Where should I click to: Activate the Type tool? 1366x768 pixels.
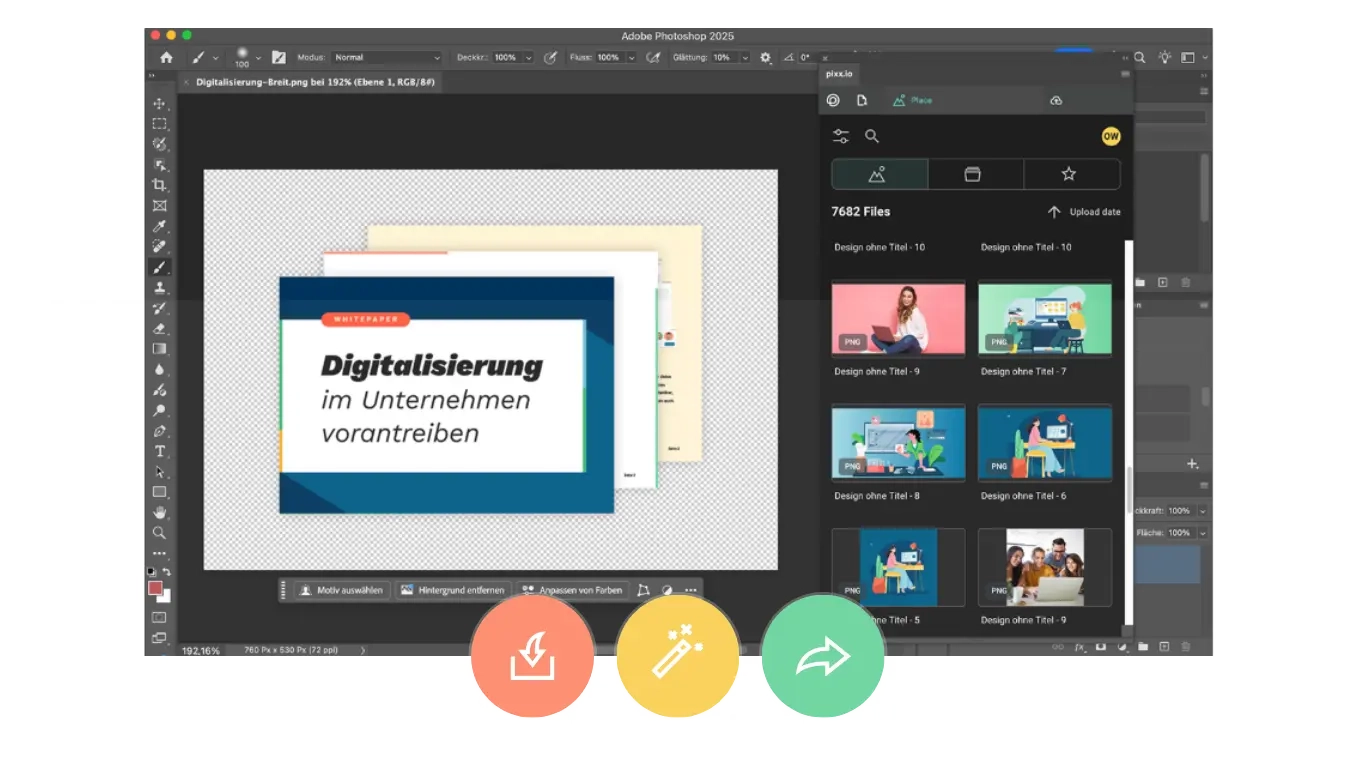click(x=159, y=451)
